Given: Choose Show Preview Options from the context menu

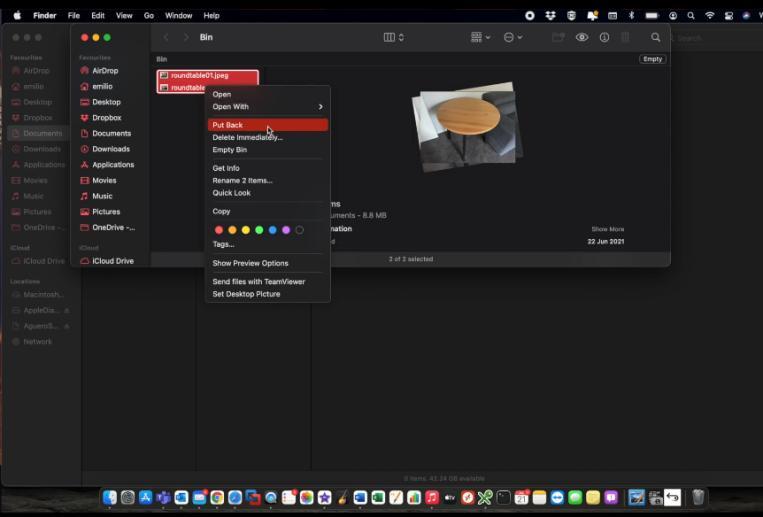Looking at the screenshot, I should tap(250, 263).
